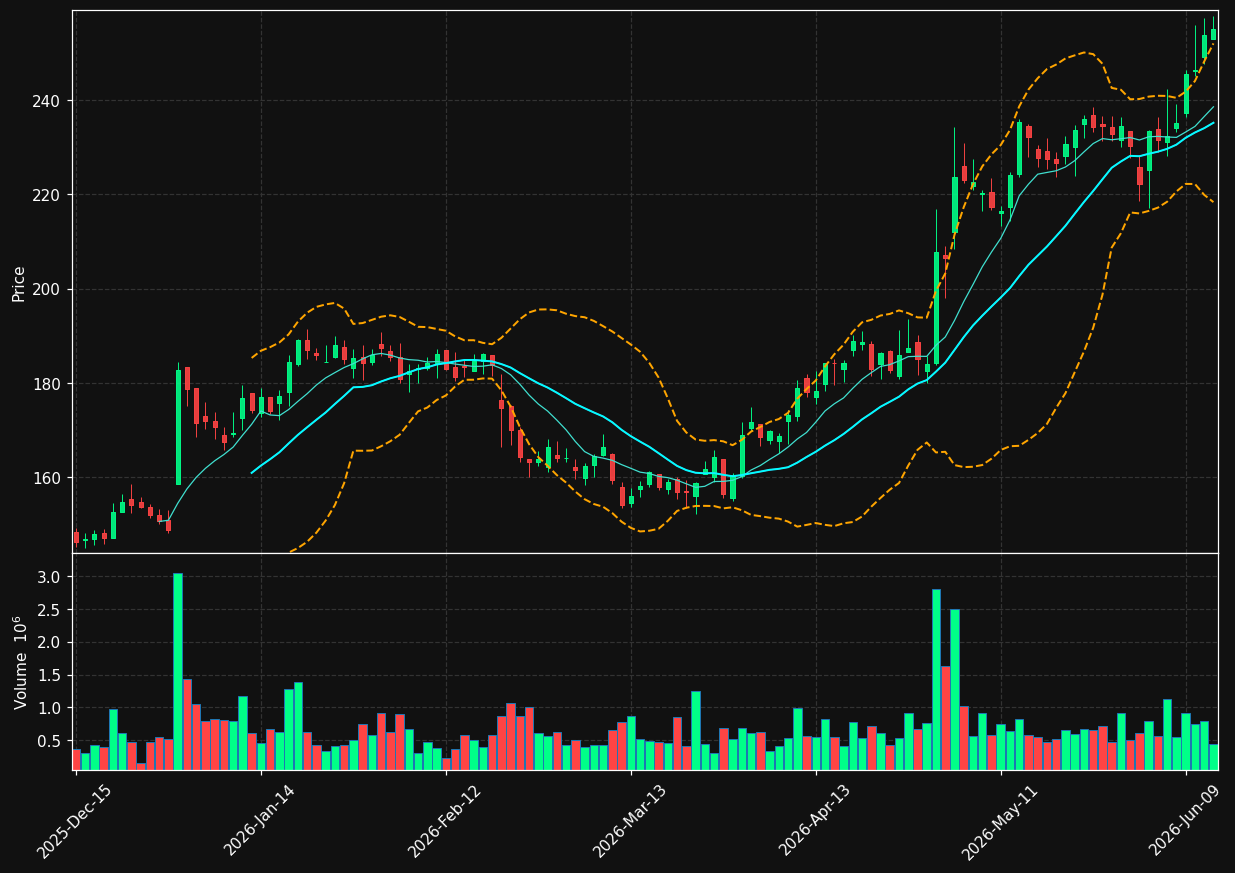Viewport: 1235px width, 873px height.
Task: Select the 1.5 volume tick label
Action: [51, 675]
